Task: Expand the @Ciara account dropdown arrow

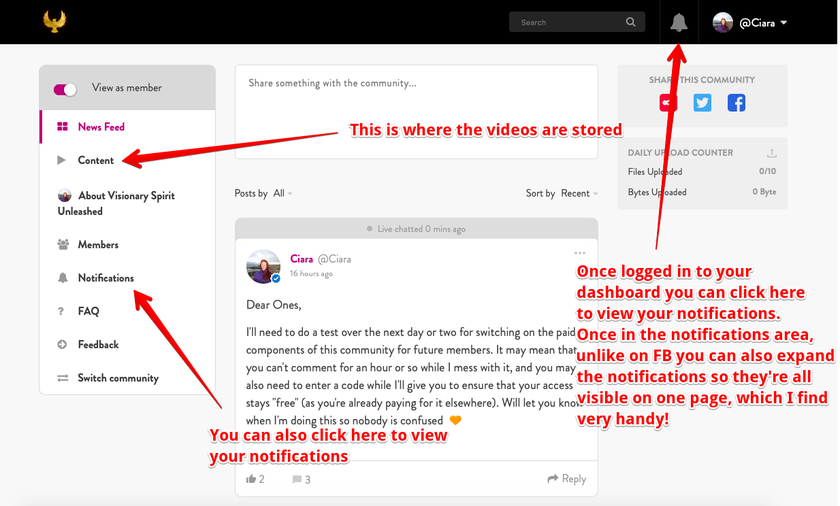Action: [784, 23]
